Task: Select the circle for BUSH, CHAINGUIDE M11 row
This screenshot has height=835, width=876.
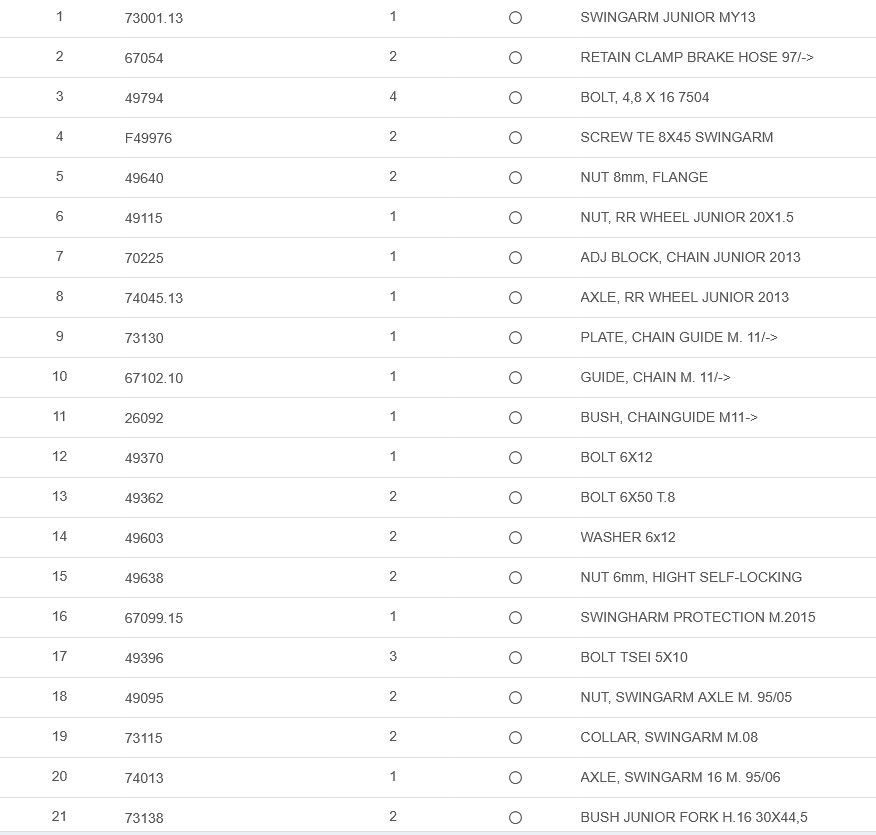Action: (x=515, y=418)
